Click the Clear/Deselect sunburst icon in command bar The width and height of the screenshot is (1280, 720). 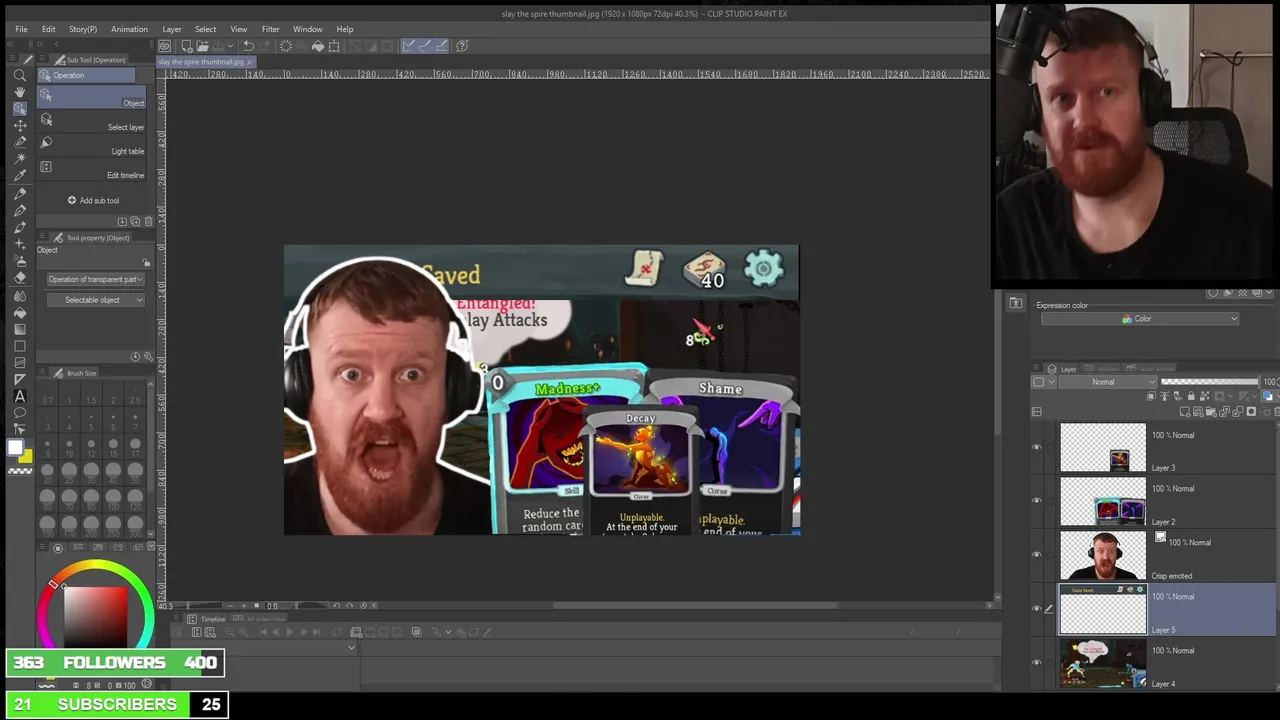pyautogui.click(x=286, y=46)
